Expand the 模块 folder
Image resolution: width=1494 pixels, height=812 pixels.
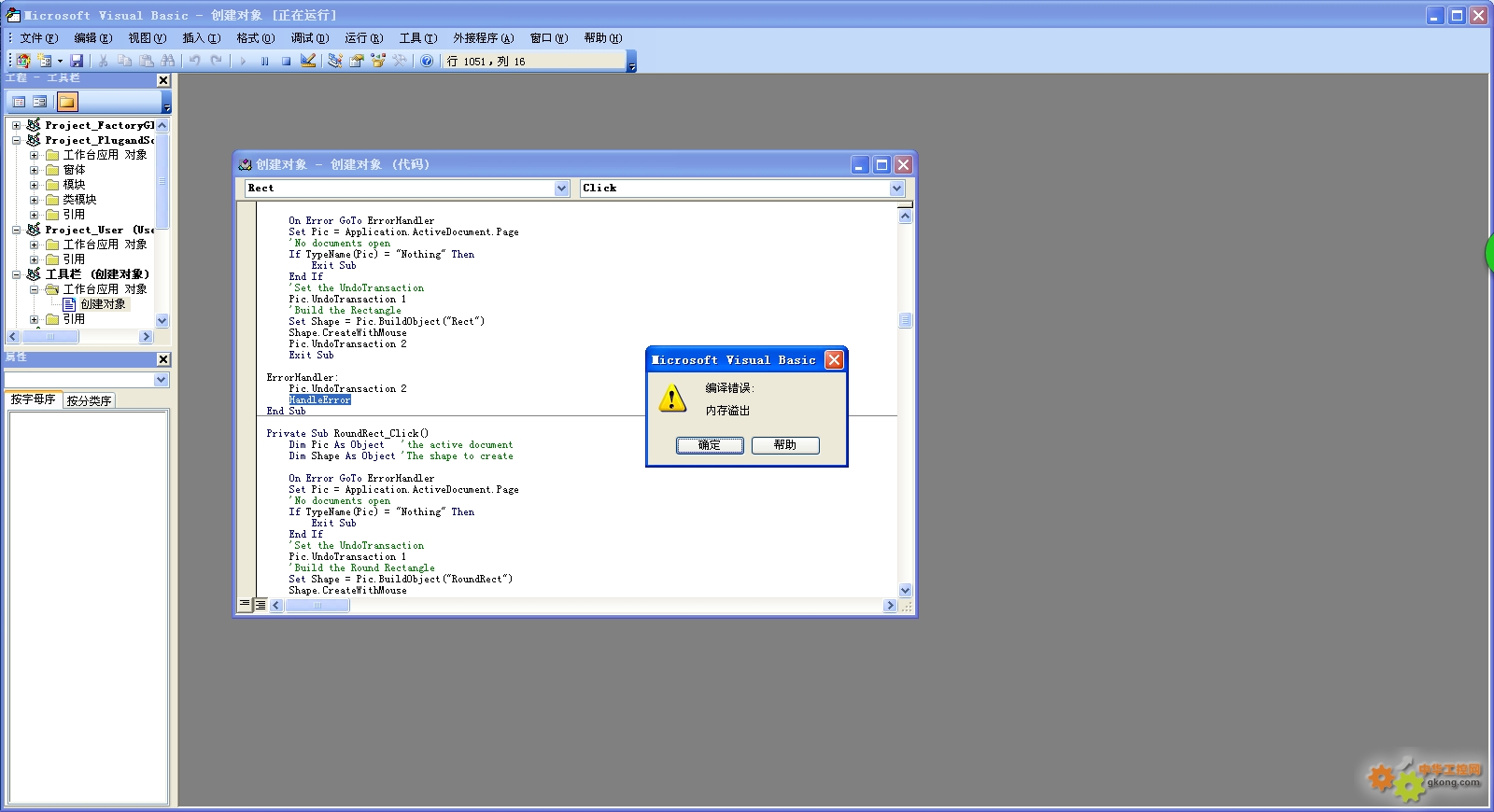pos(34,185)
